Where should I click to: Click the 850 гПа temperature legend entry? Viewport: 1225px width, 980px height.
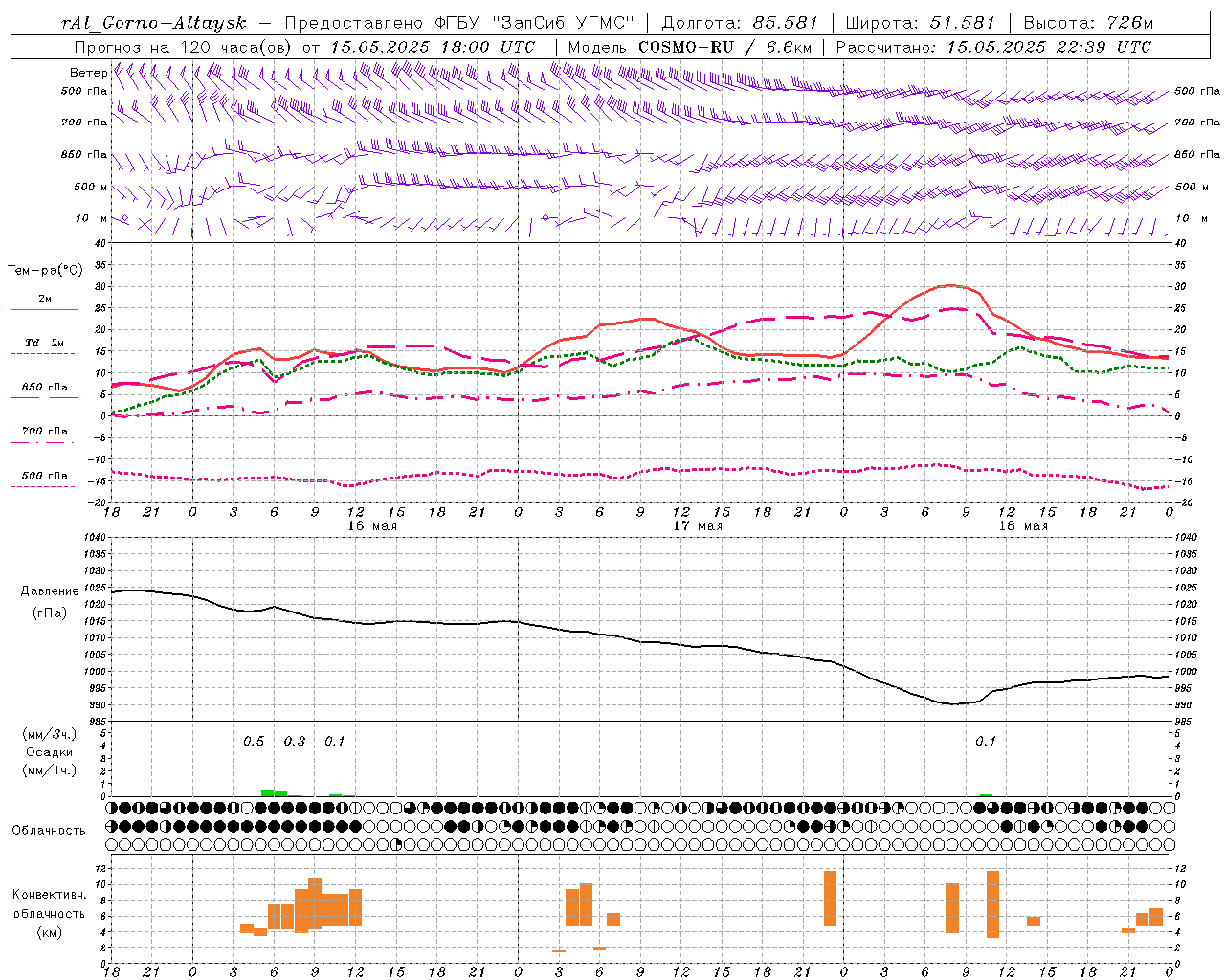coord(44,388)
